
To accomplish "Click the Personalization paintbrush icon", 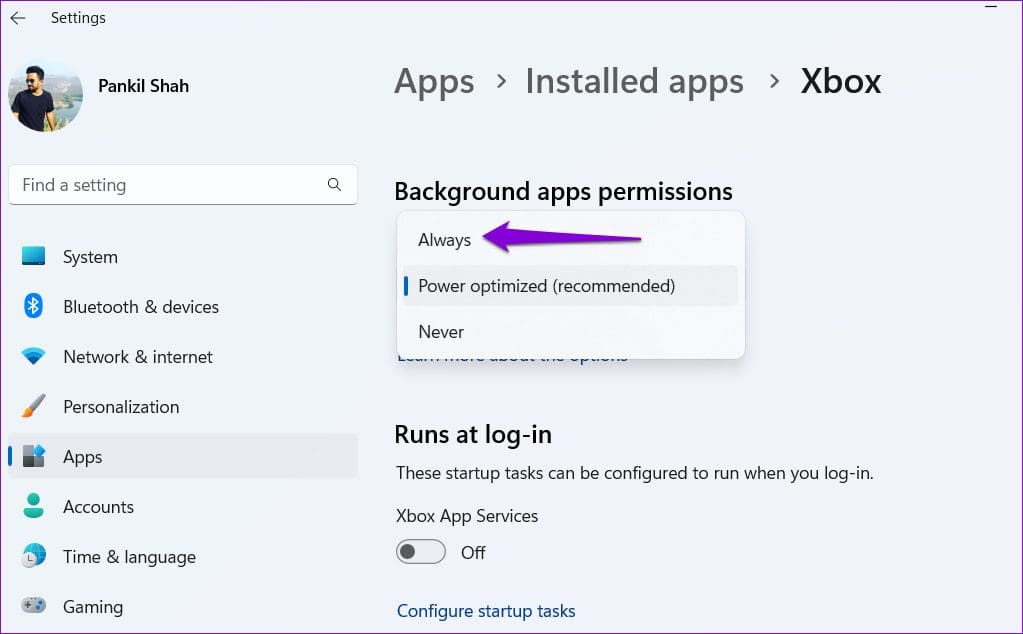I will [x=33, y=406].
